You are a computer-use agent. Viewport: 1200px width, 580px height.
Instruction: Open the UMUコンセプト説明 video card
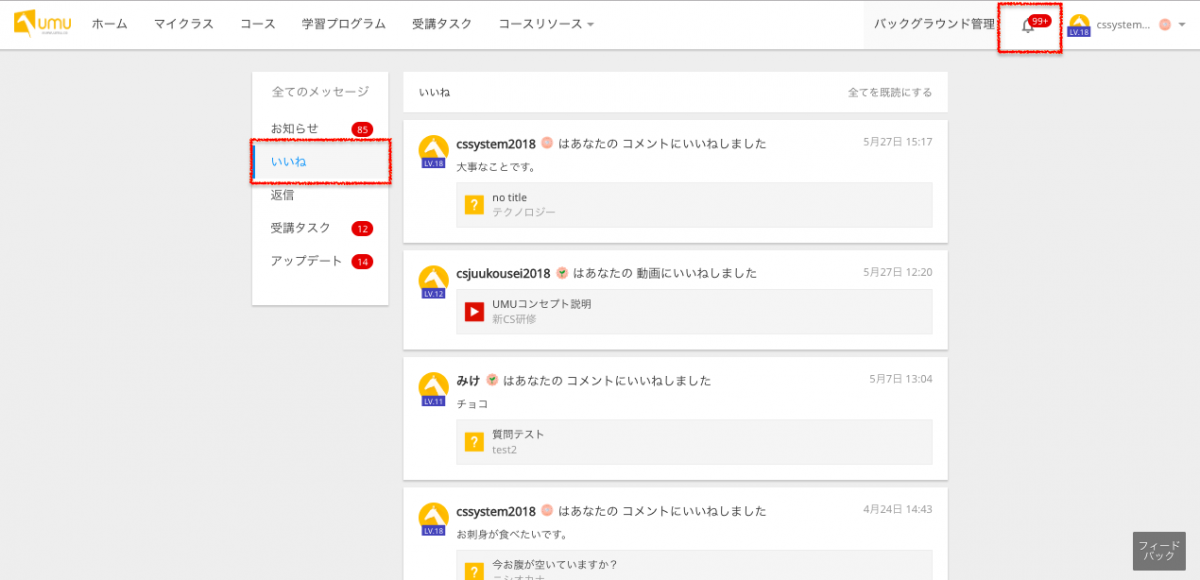pos(694,312)
